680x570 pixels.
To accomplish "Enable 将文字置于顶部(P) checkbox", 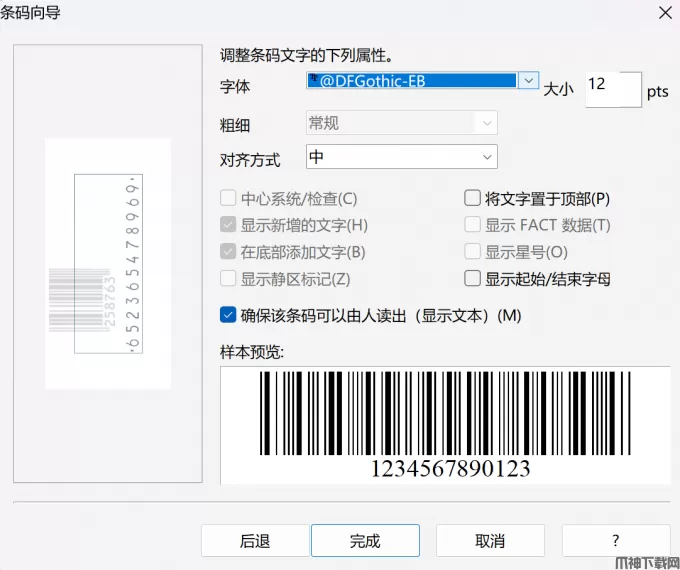I will (473, 199).
